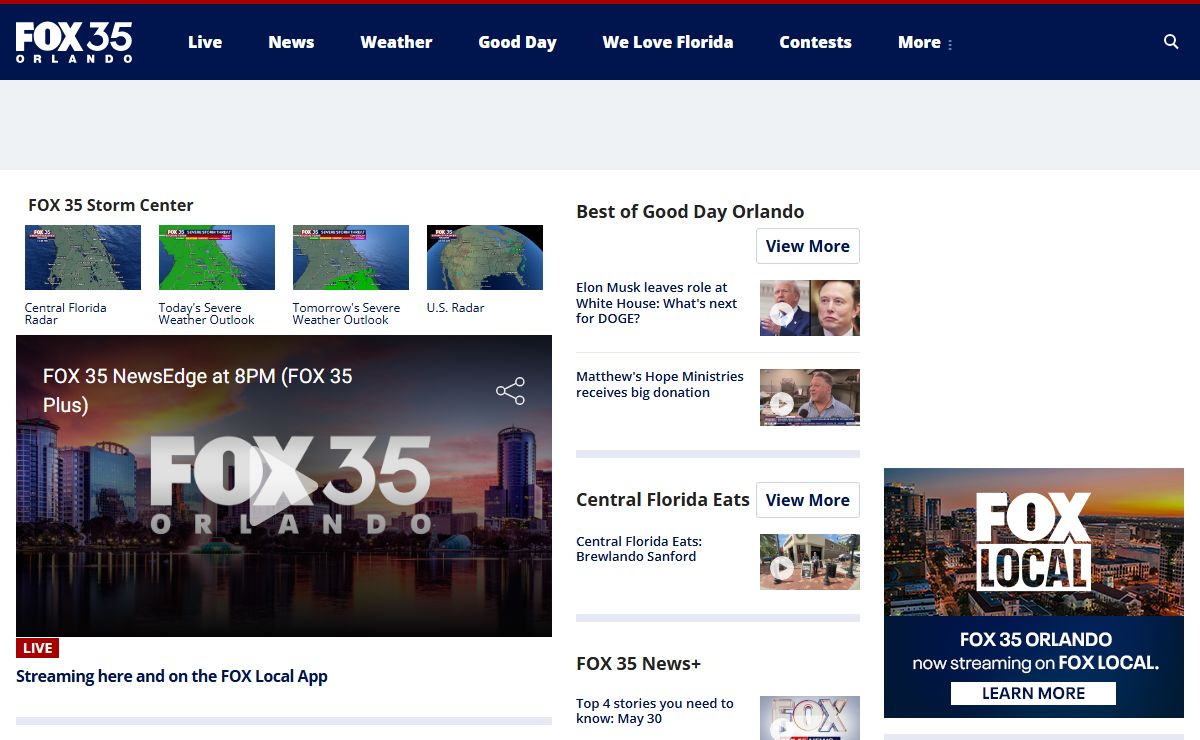Open the Top 4 stories video thumbnail
Screen dimensions: 1200x740
(810, 718)
